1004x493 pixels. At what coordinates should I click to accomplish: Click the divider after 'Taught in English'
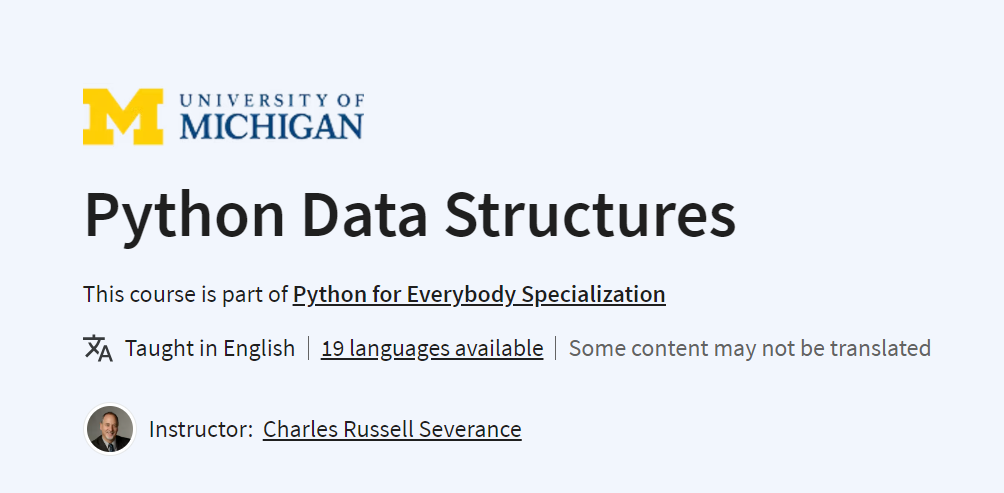tap(308, 348)
